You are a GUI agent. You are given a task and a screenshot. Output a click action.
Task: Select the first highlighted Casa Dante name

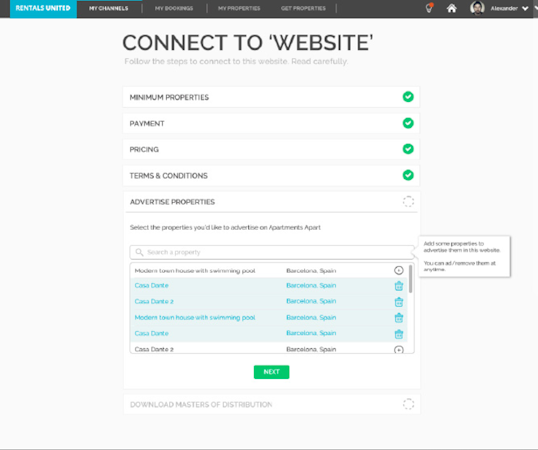click(x=151, y=285)
